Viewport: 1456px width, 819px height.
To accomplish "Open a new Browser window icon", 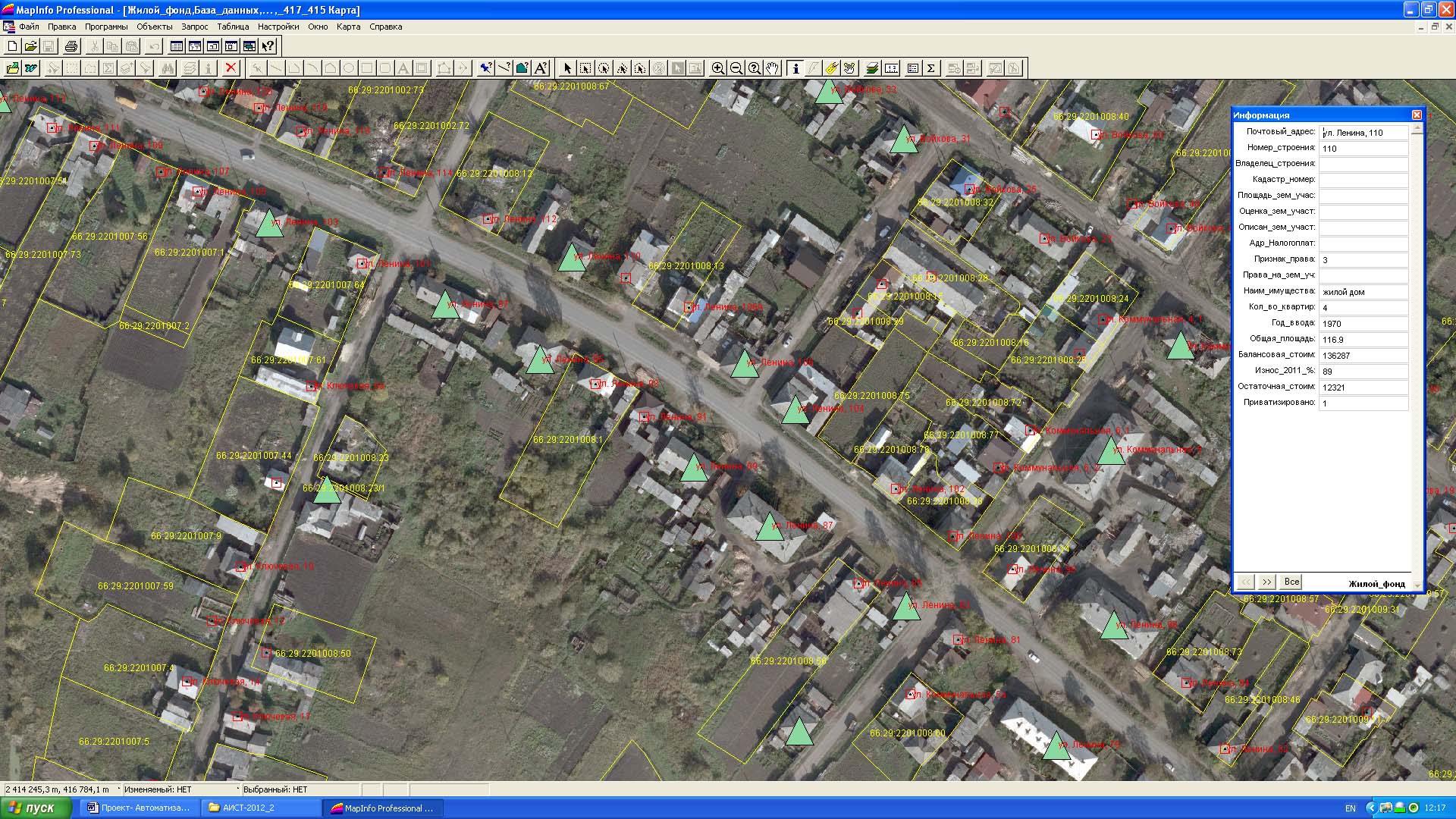I will pyautogui.click(x=177, y=46).
